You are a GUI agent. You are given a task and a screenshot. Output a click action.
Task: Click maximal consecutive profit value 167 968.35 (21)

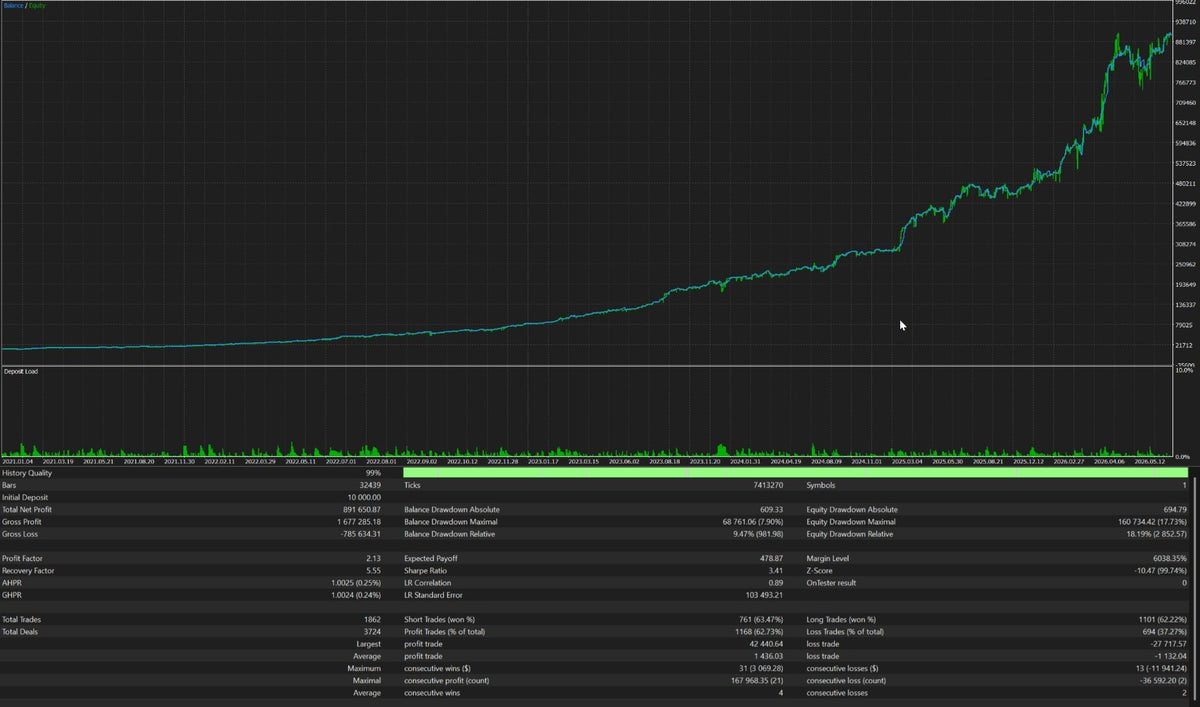click(x=757, y=679)
